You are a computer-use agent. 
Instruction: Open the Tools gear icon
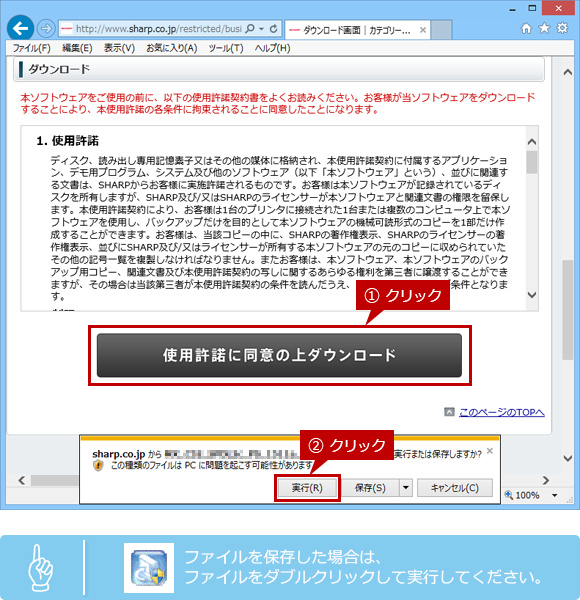[x=562, y=28]
